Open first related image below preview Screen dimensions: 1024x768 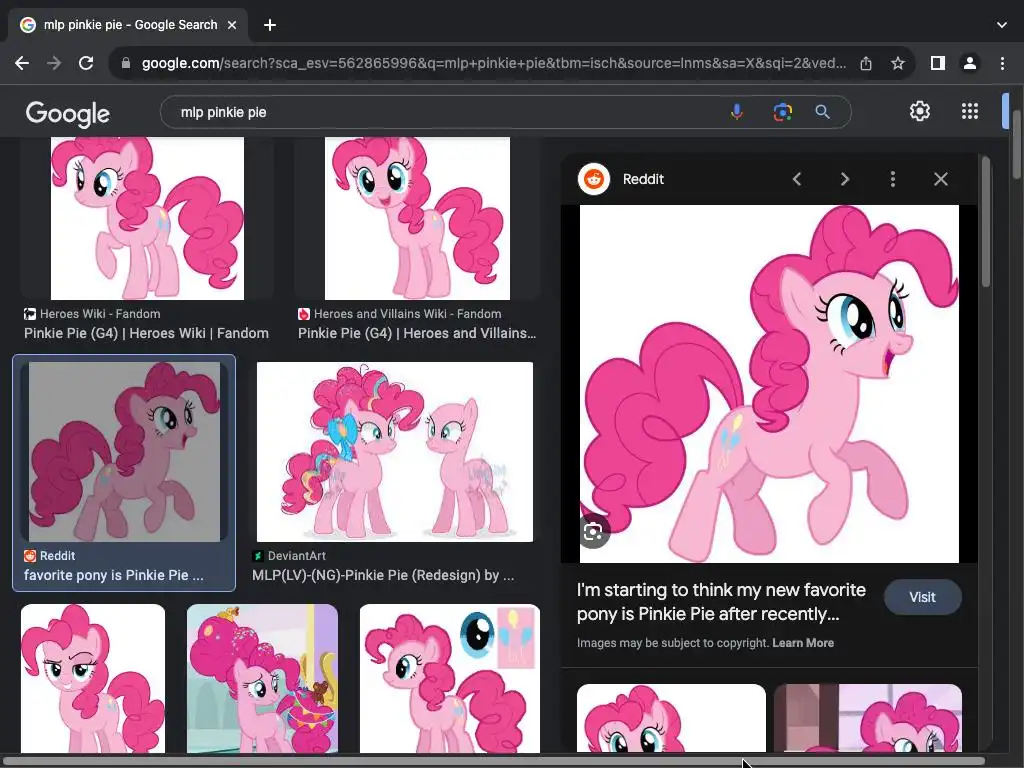671,718
